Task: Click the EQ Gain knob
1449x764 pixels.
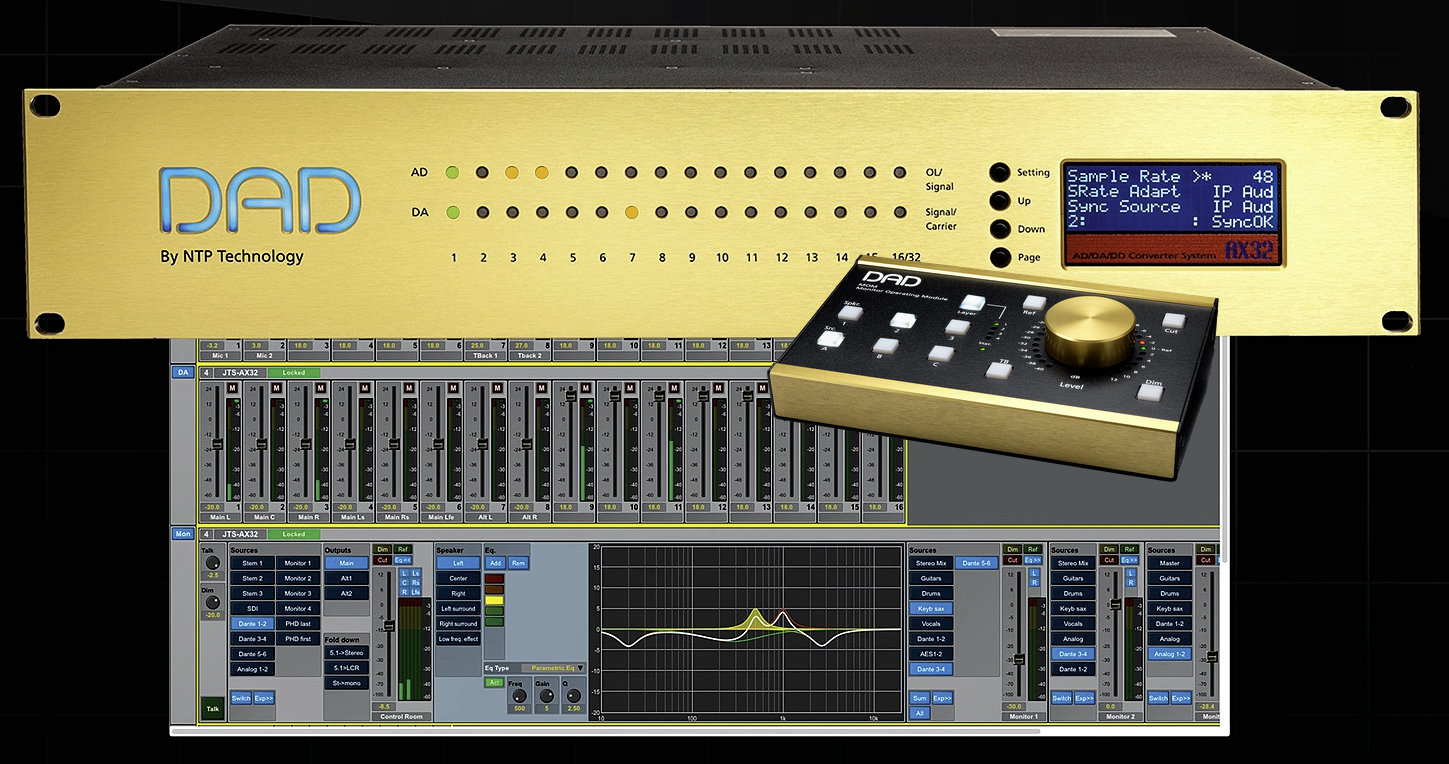Action: pyautogui.click(x=547, y=696)
